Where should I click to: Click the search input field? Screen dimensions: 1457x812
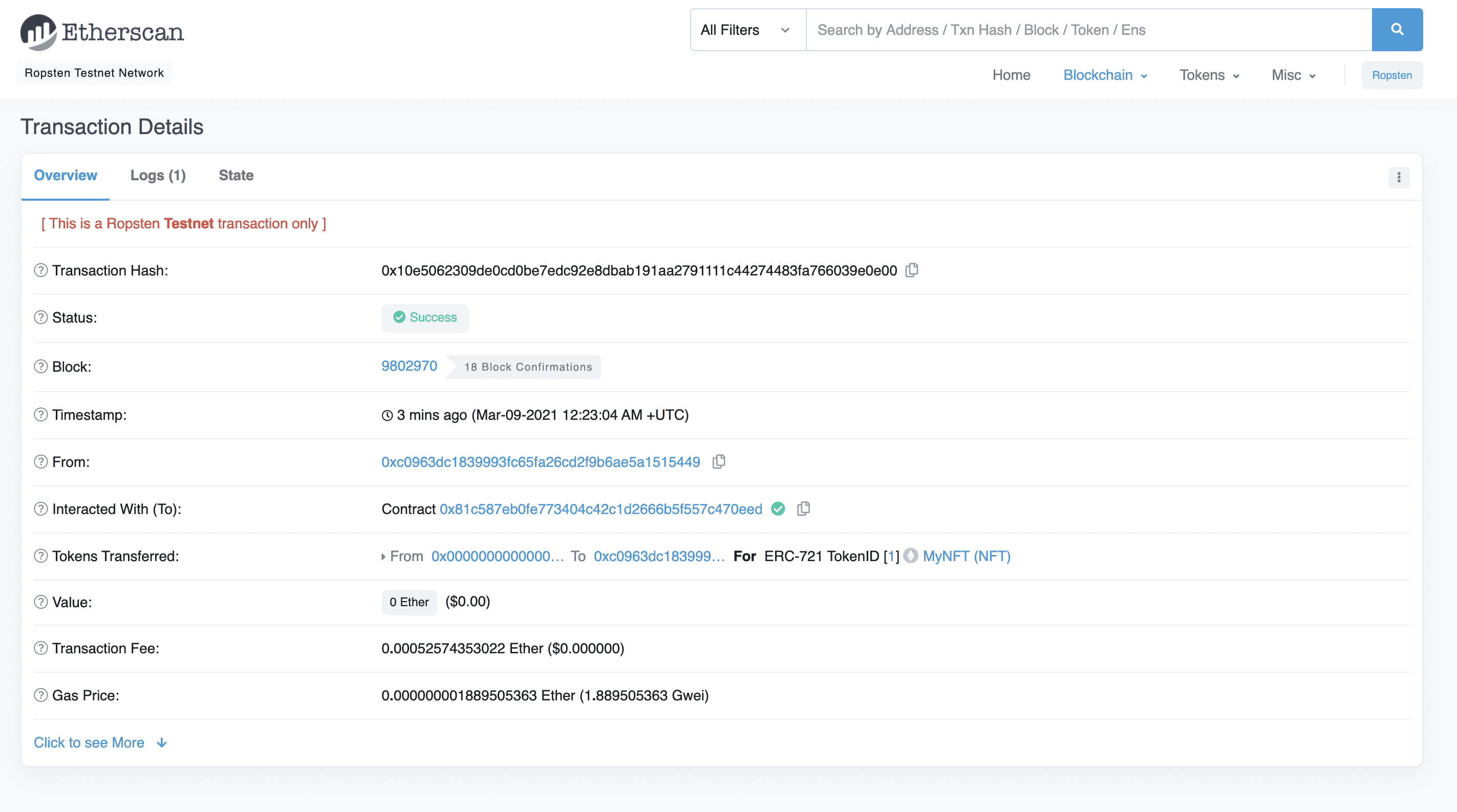pos(1075,29)
